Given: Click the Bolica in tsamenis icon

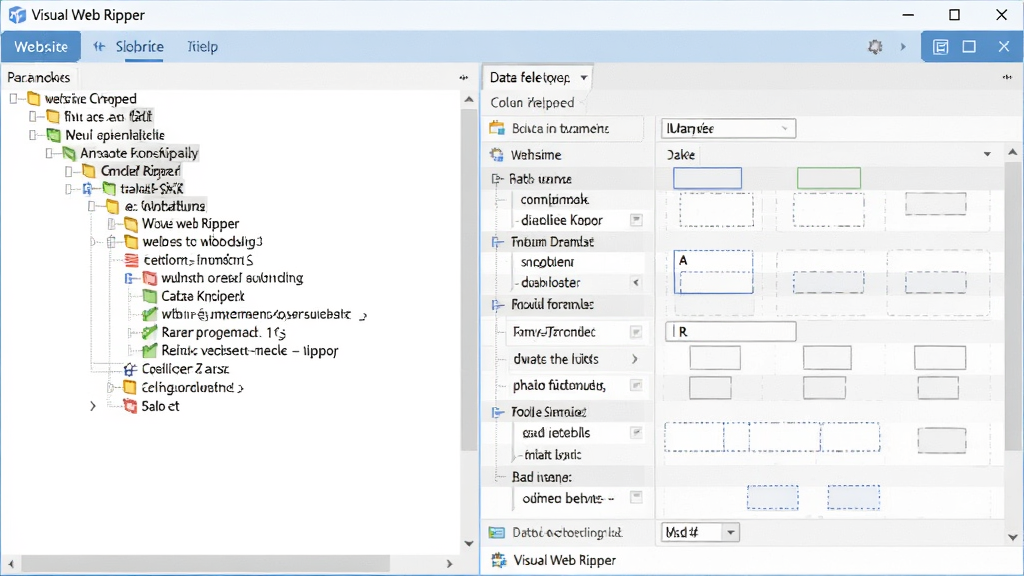Looking at the screenshot, I should 497,128.
